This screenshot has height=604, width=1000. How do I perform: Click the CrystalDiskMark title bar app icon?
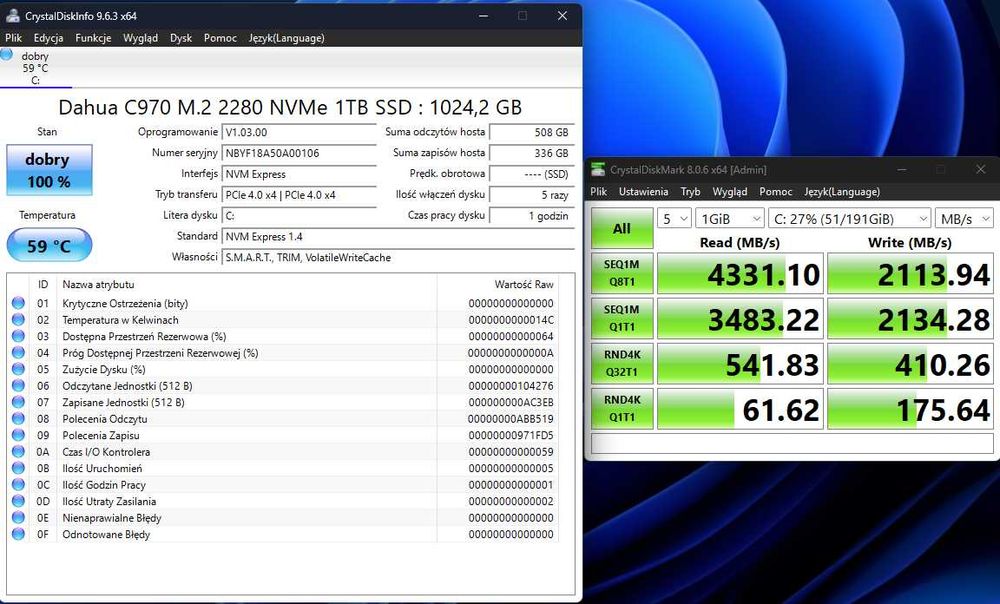click(x=598, y=170)
